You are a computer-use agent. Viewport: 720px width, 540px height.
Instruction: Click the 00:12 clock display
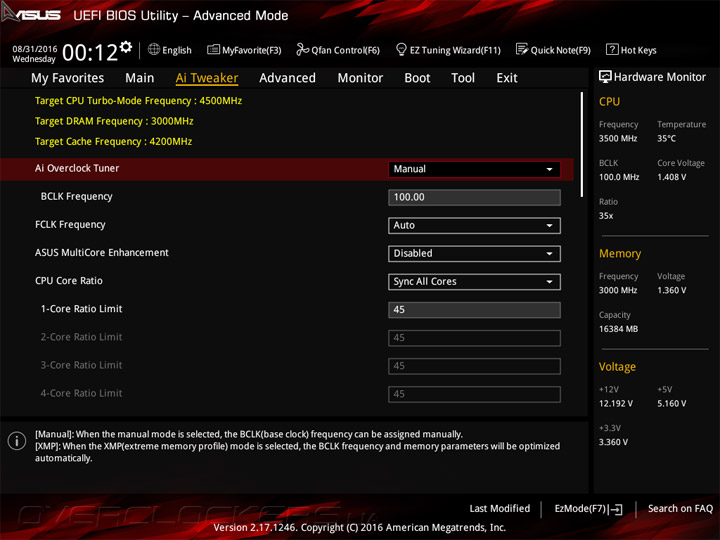point(90,52)
